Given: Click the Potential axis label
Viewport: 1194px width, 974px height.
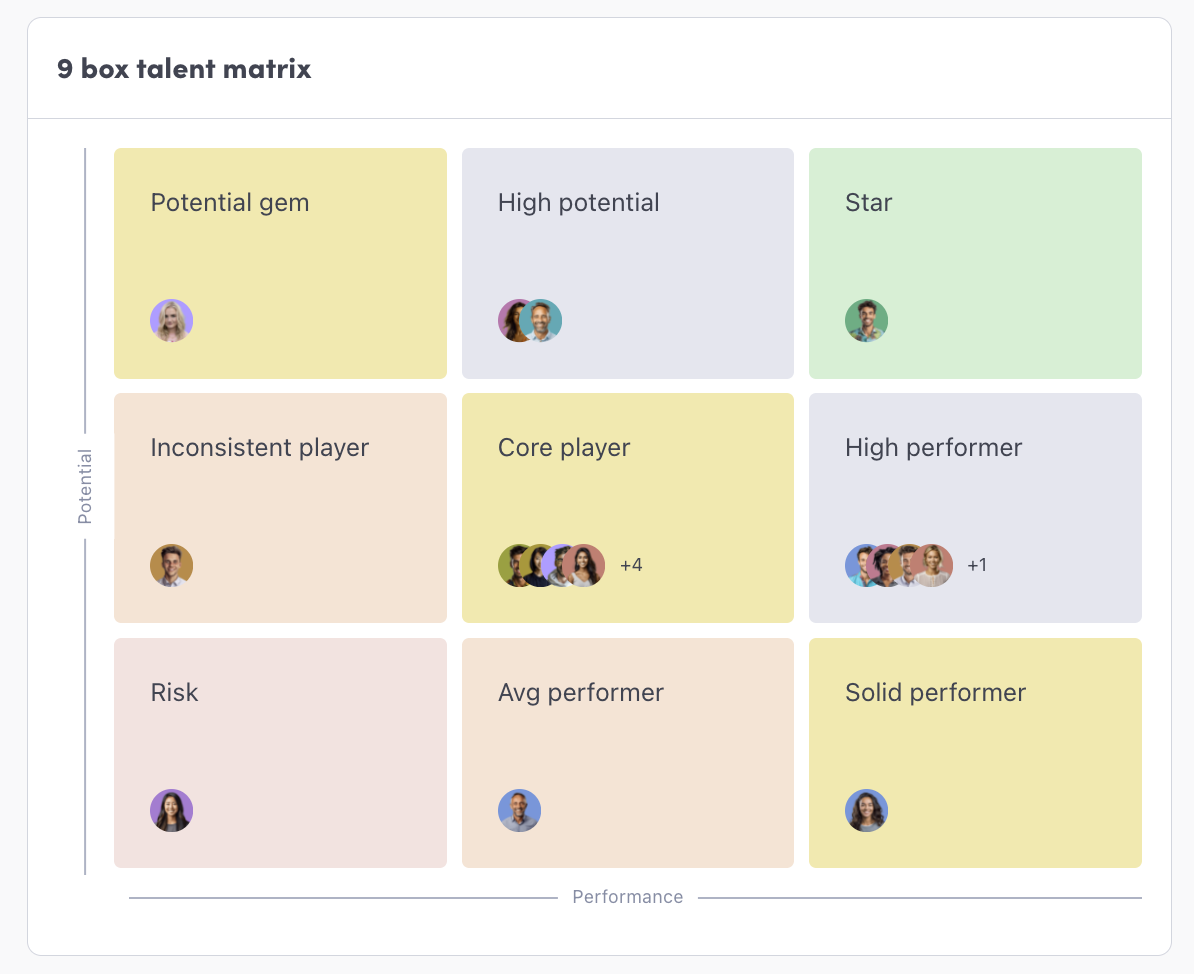Looking at the screenshot, I should point(85,487).
